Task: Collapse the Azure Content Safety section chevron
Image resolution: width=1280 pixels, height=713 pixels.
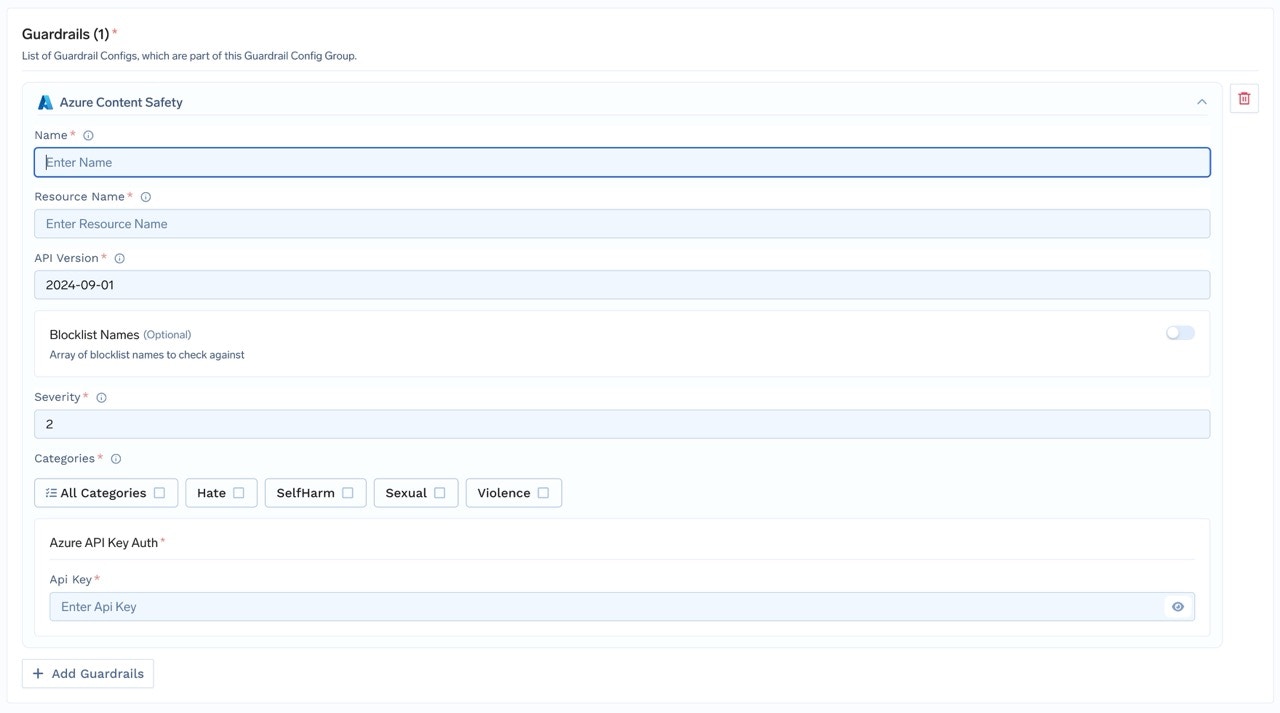Action: (x=1202, y=102)
